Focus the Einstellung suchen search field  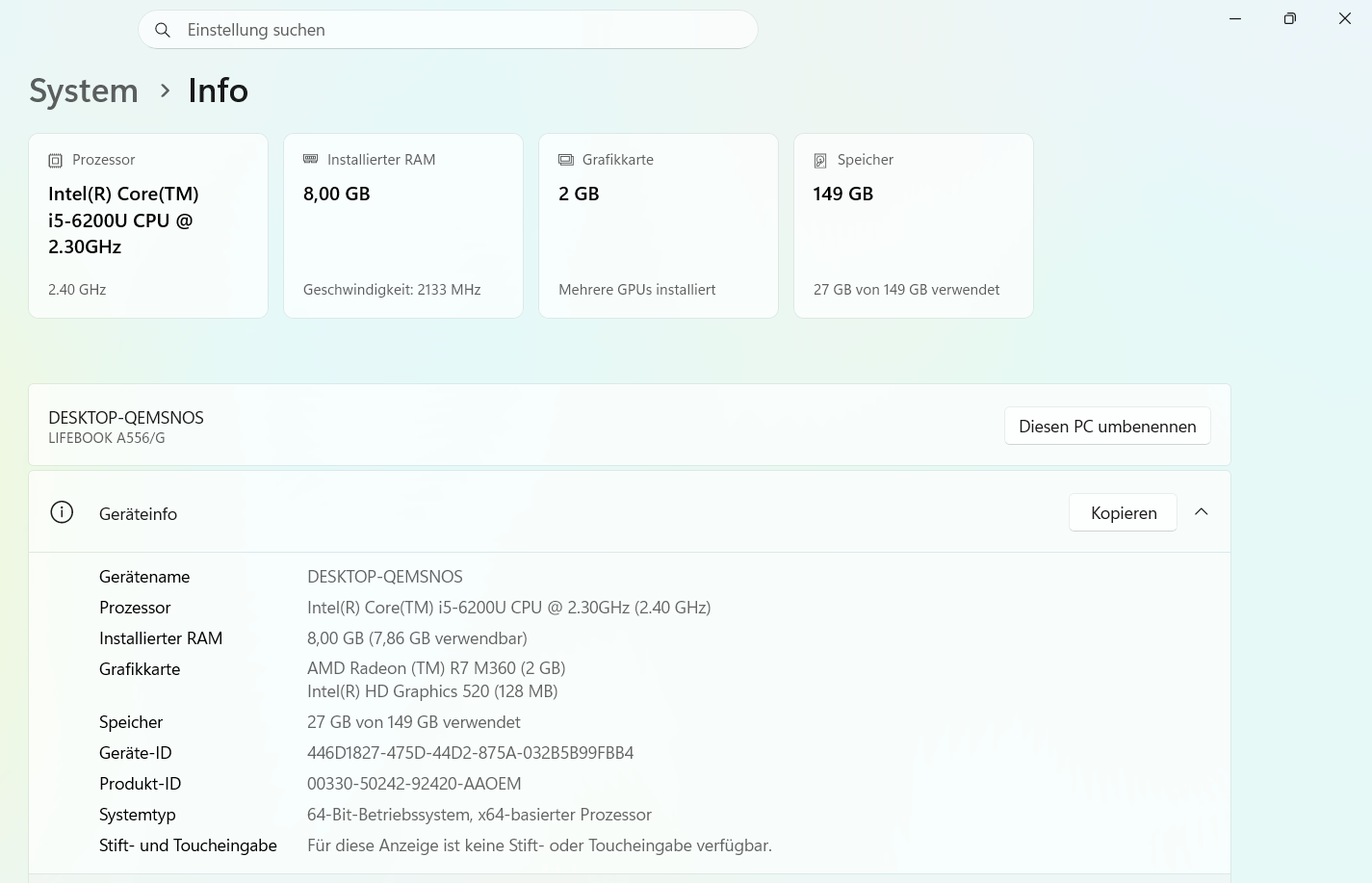pos(448,30)
